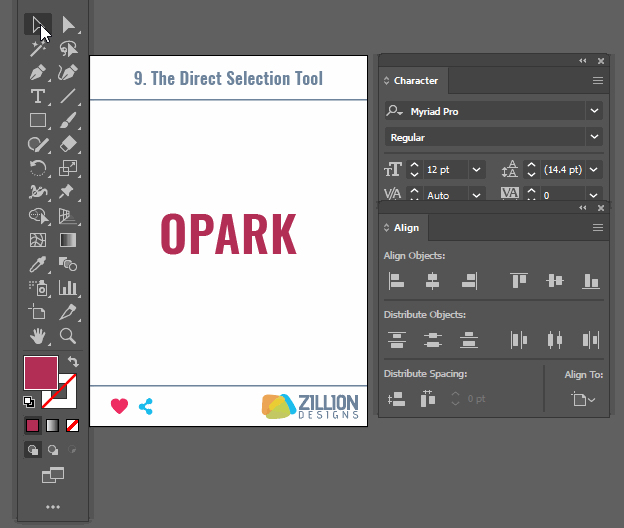Select the Direct Selection tool
The image size is (624, 528).
click(68, 25)
